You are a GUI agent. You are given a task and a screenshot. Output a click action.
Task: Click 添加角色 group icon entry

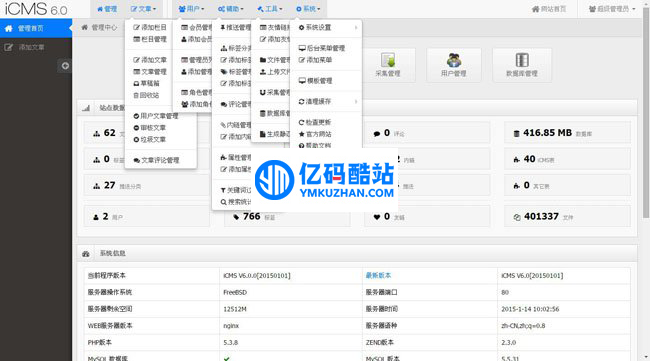pos(196,104)
